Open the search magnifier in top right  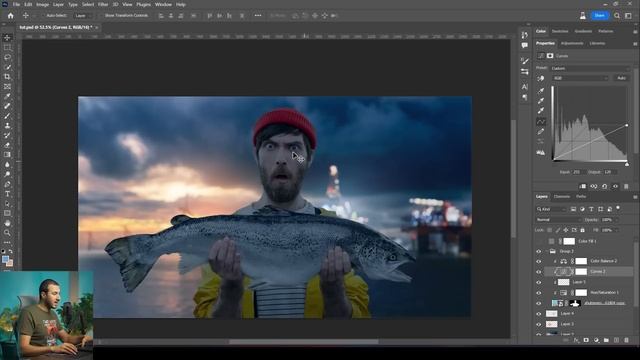click(x=617, y=16)
